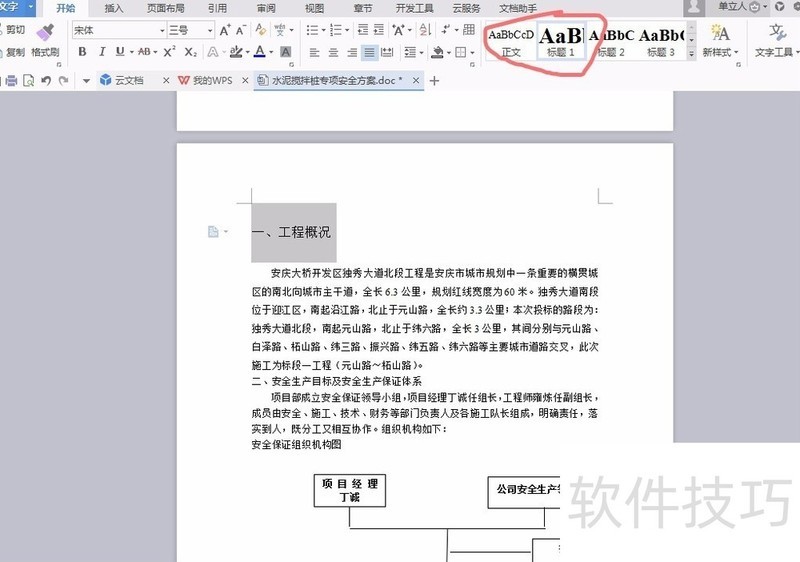800x562 pixels.
Task: Open the underline style dropdown arrow
Action: (x=132, y=52)
